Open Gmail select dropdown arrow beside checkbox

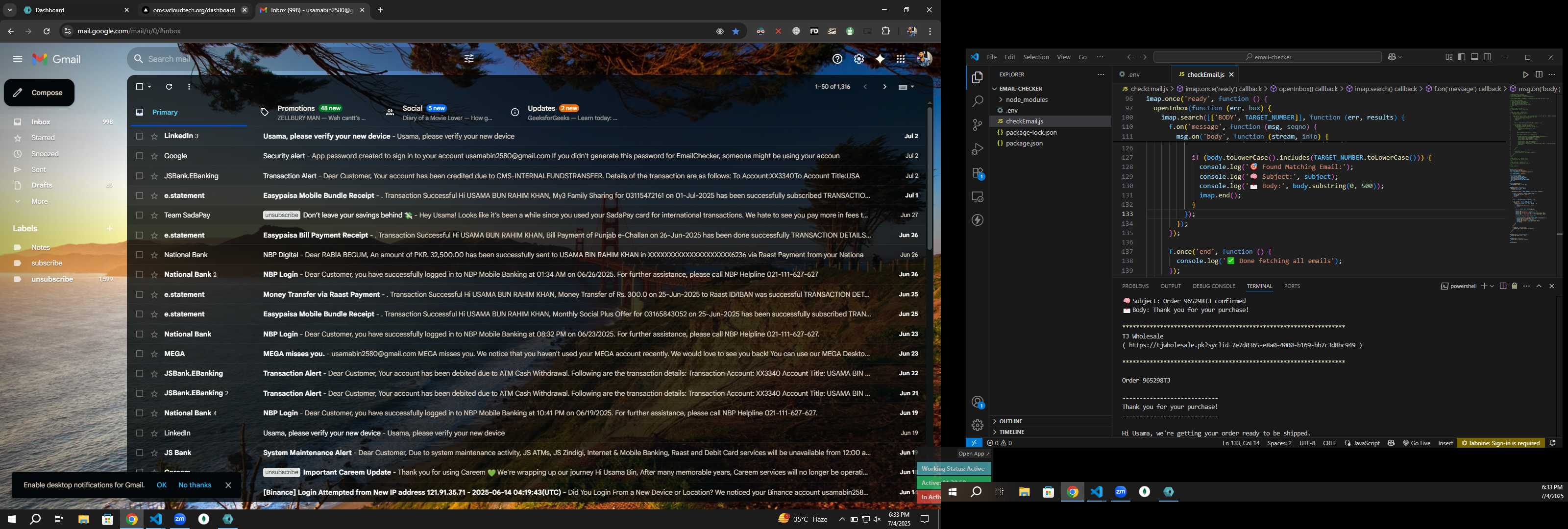point(150,87)
